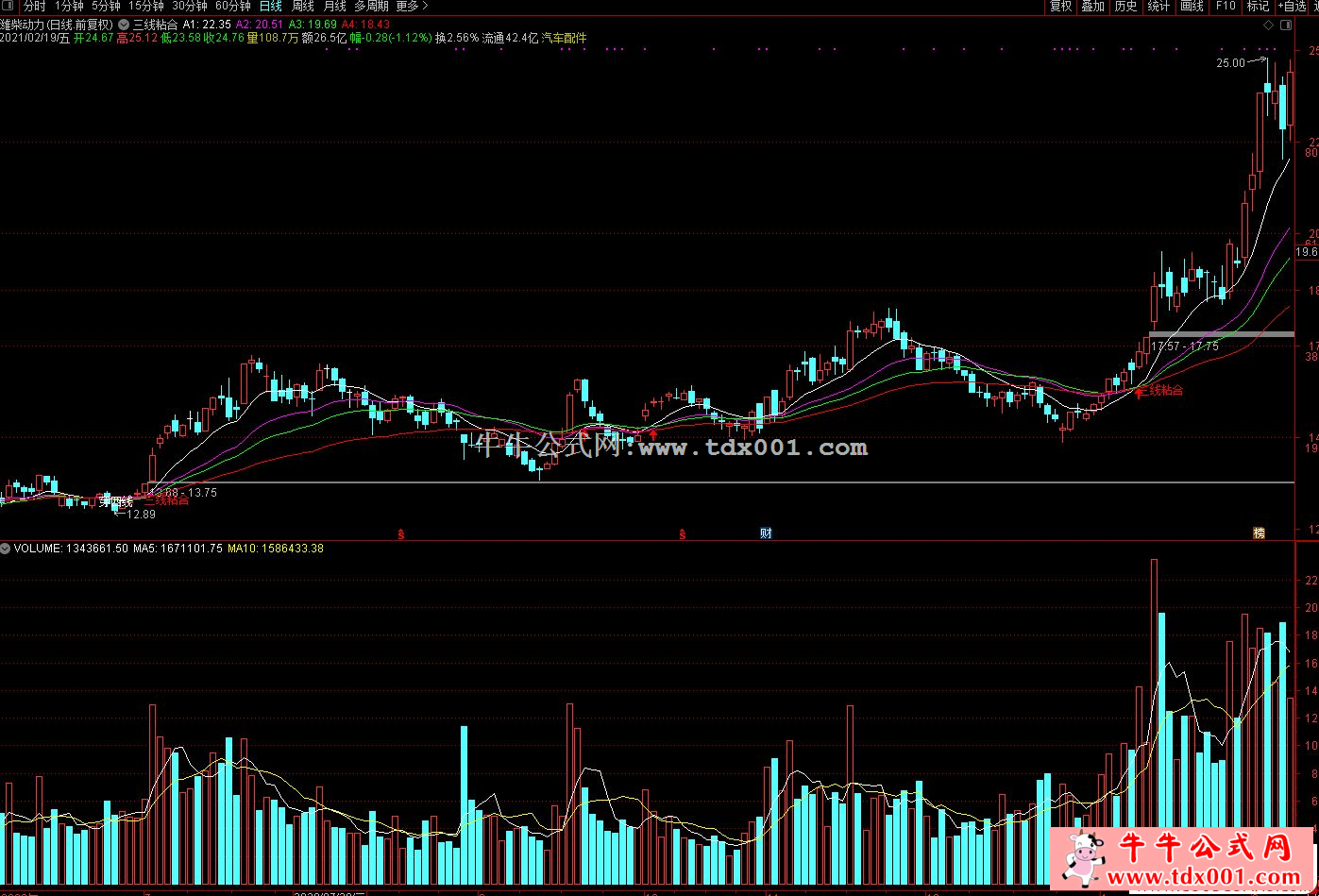
Task: Click the 流通42.4亿 float value
Action: point(510,39)
